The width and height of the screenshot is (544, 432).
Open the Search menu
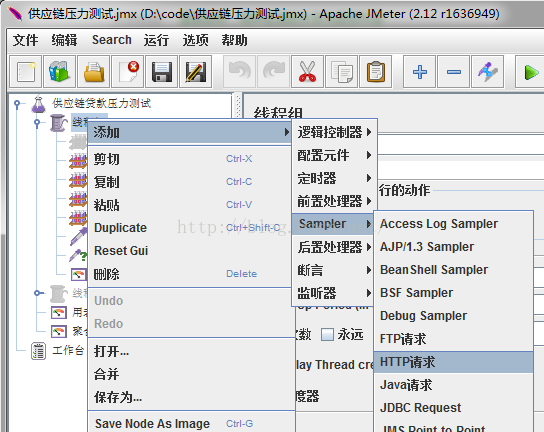tap(112, 40)
